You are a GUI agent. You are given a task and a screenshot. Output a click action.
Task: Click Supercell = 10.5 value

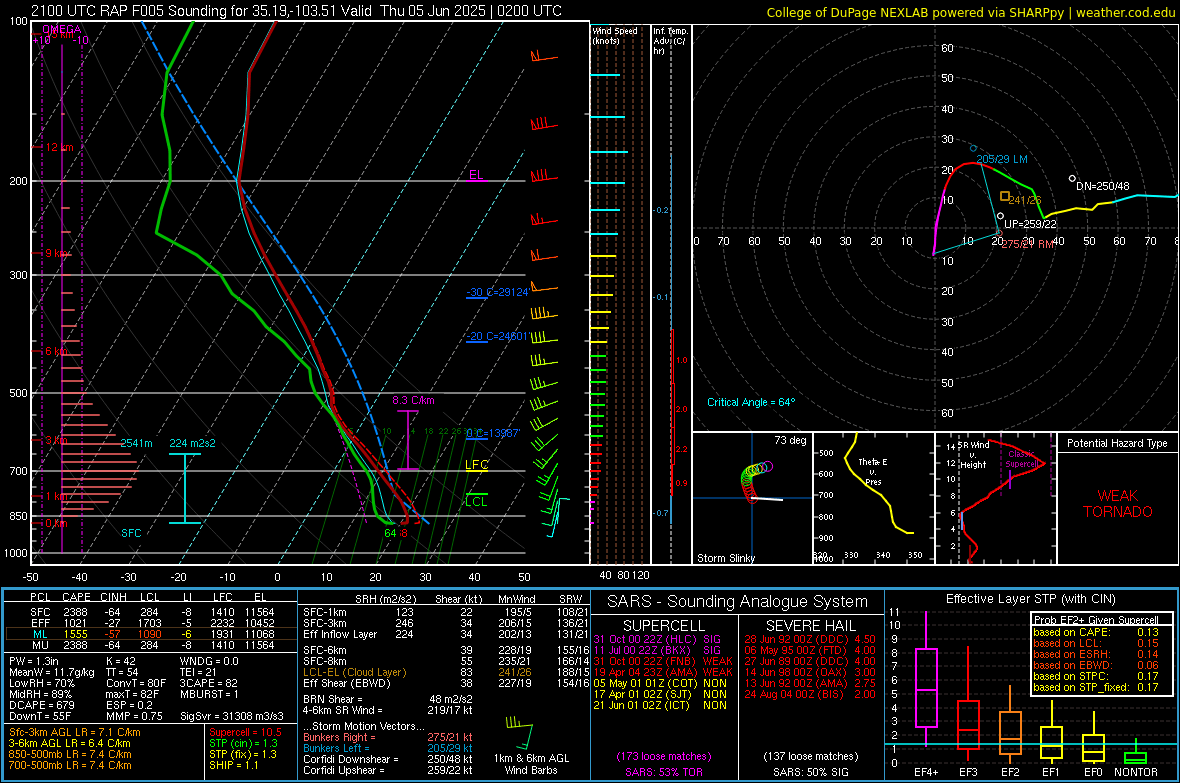point(245,733)
